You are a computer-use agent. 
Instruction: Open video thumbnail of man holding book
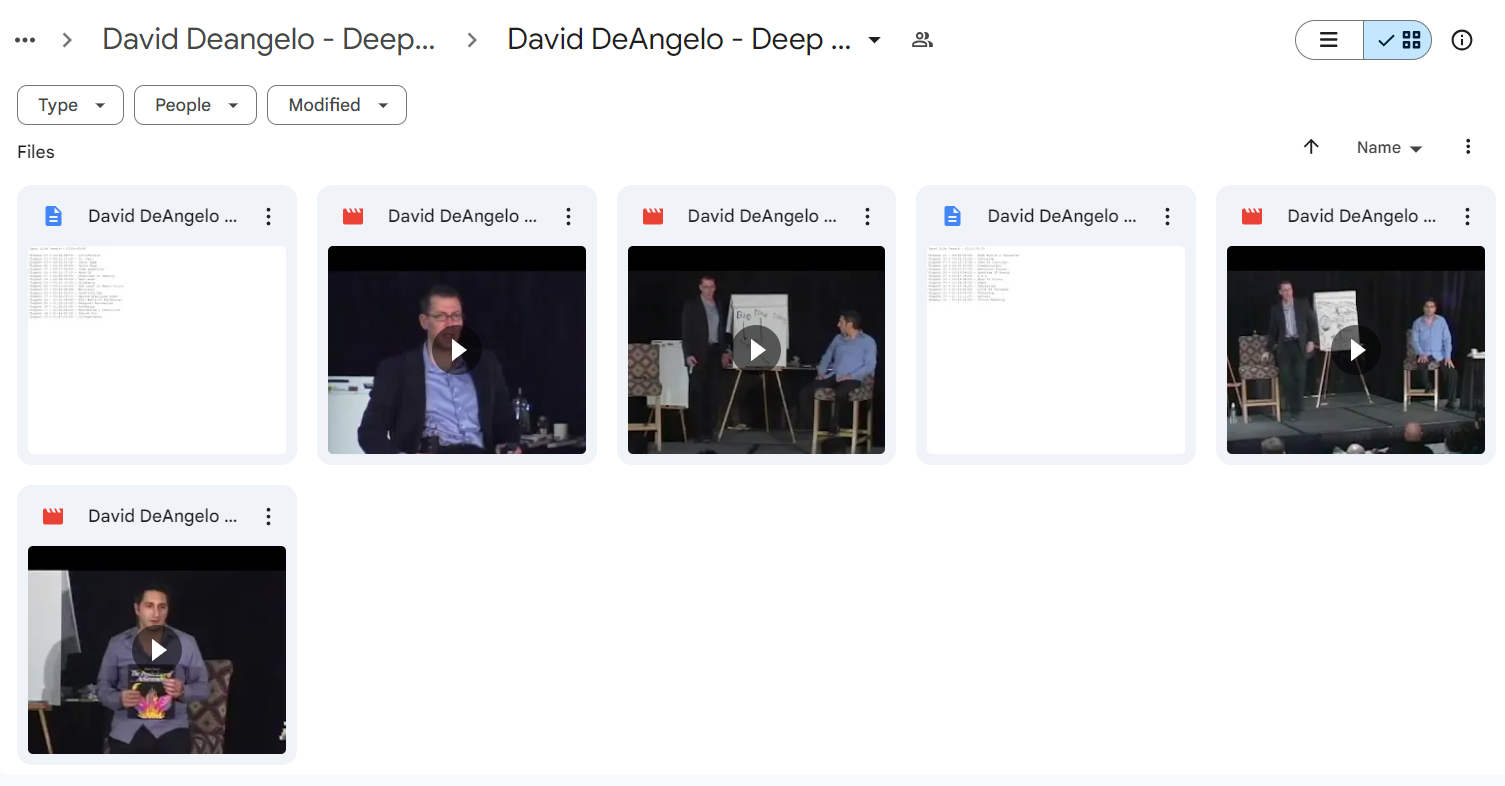[x=157, y=650]
